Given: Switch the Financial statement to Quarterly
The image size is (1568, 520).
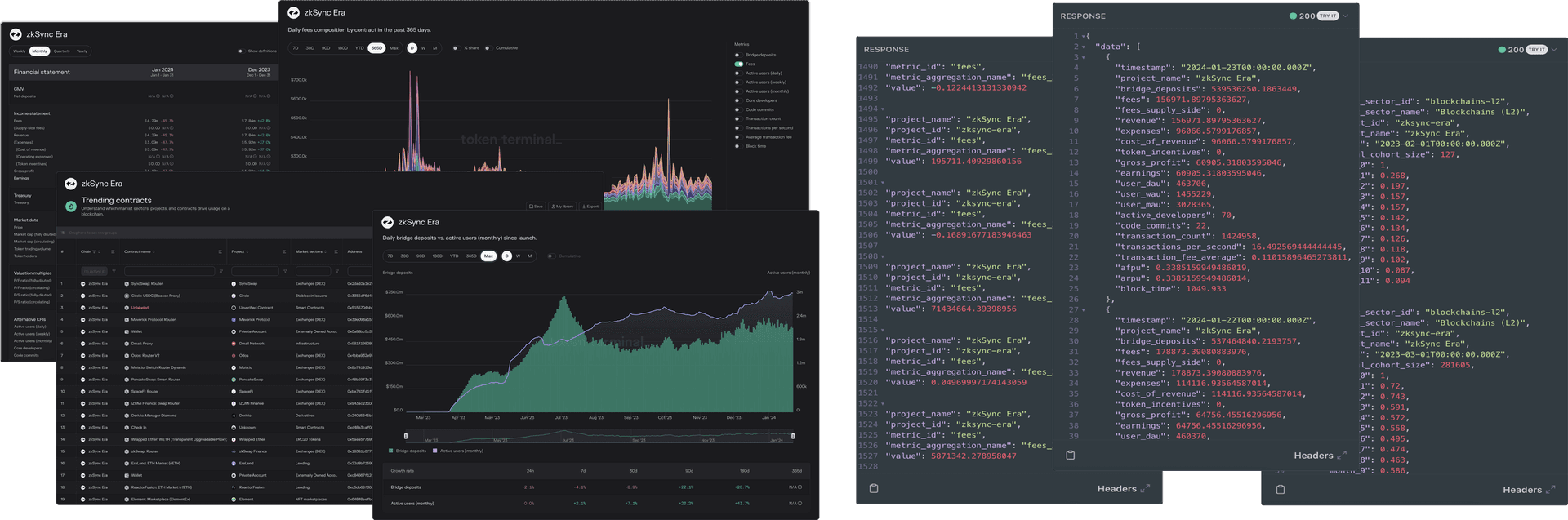Looking at the screenshot, I should tap(62, 51).
